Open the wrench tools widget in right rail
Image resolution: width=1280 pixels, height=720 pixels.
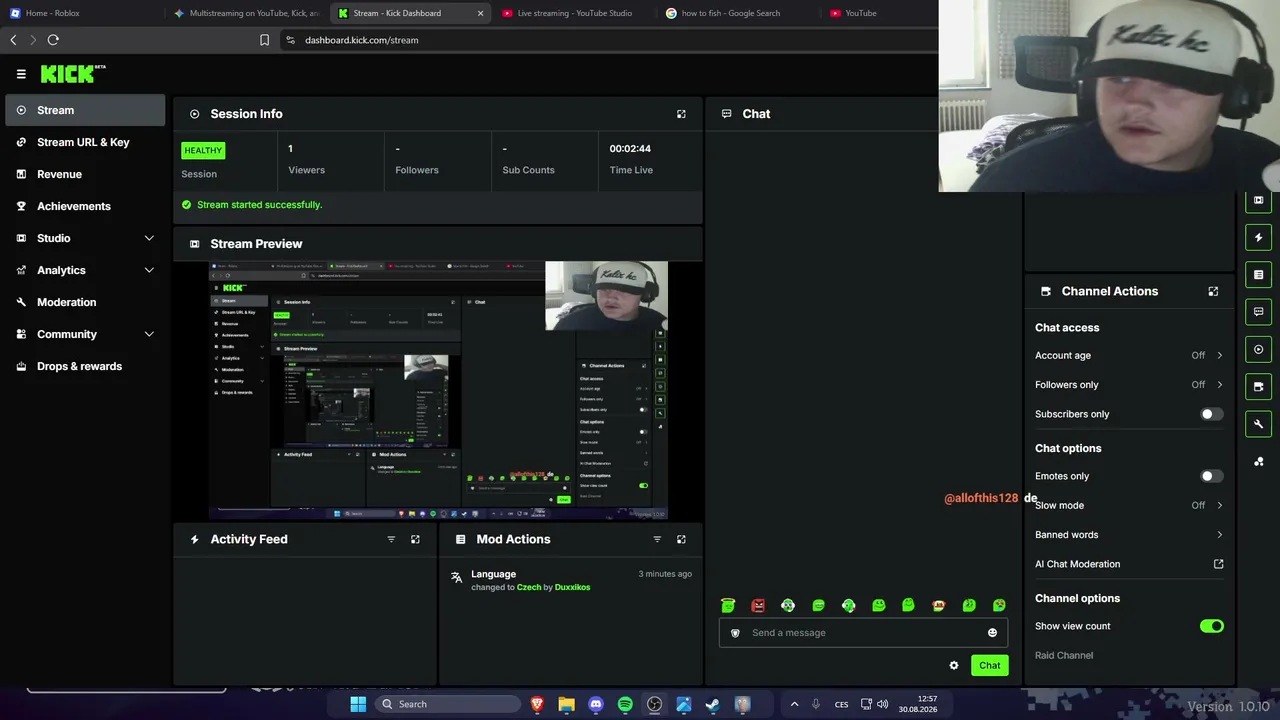(x=1259, y=424)
